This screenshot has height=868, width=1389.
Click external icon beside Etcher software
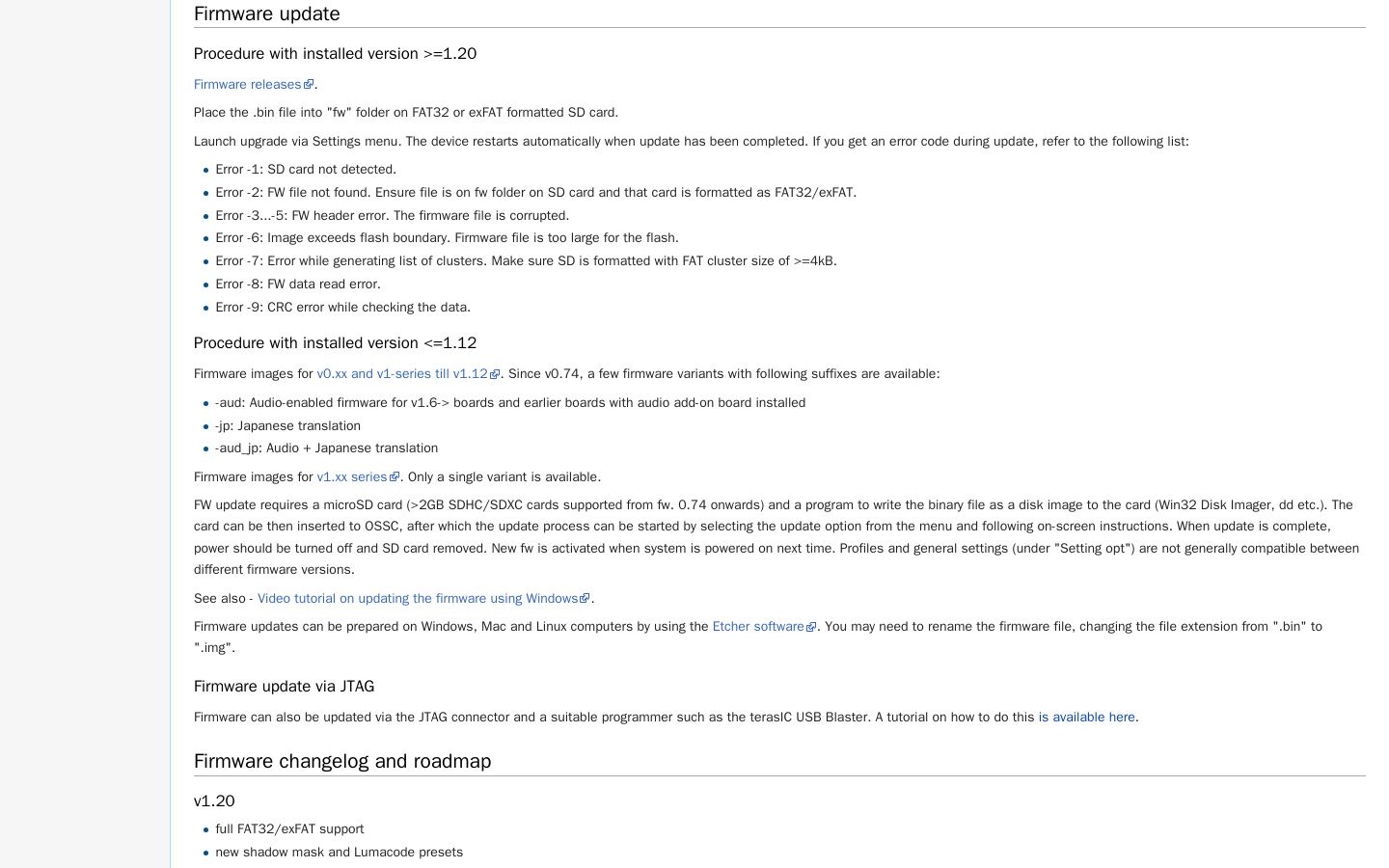[811, 627]
